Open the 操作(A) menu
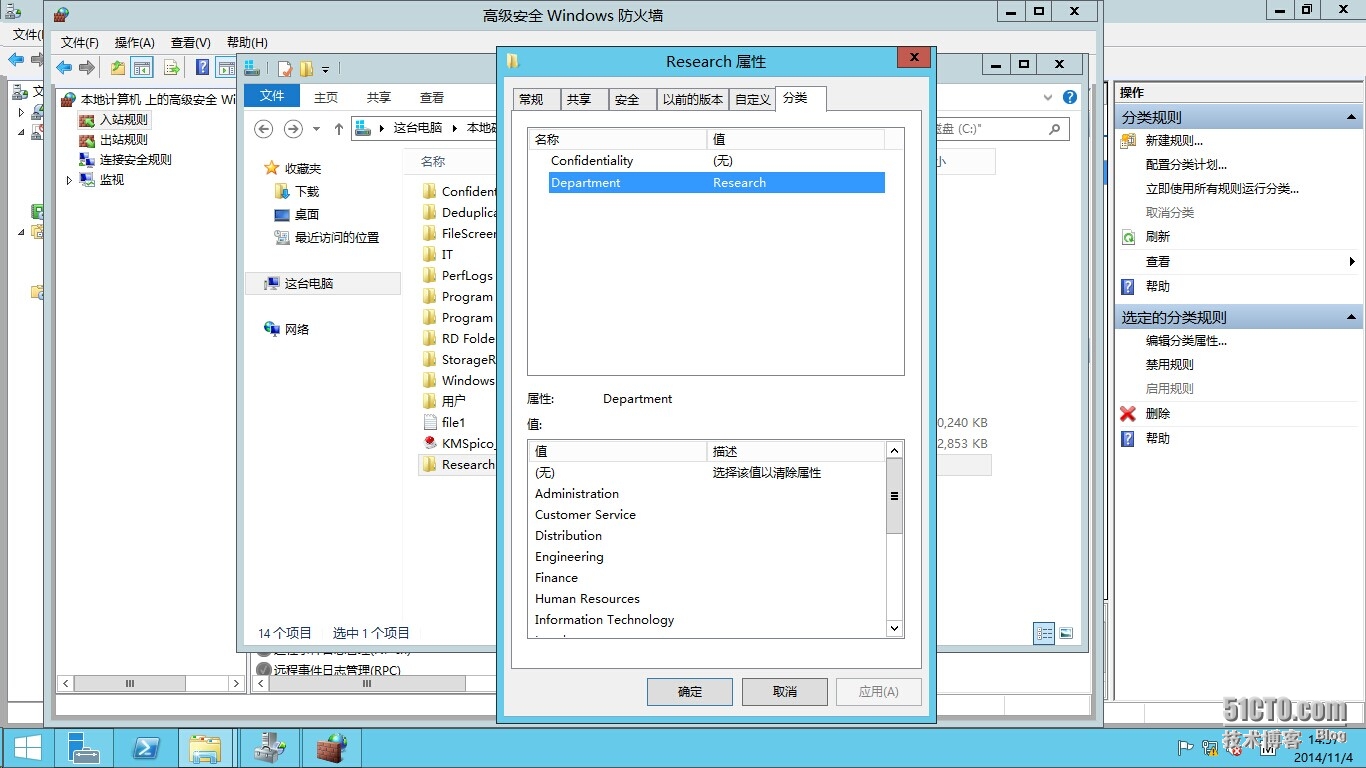This screenshot has height=768, width=1366. click(135, 43)
